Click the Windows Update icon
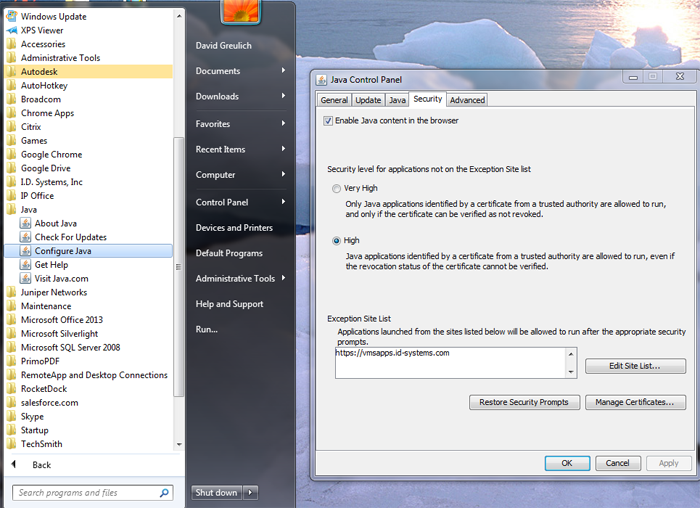This screenshot has width=700, height=508. tap(11, 16)
